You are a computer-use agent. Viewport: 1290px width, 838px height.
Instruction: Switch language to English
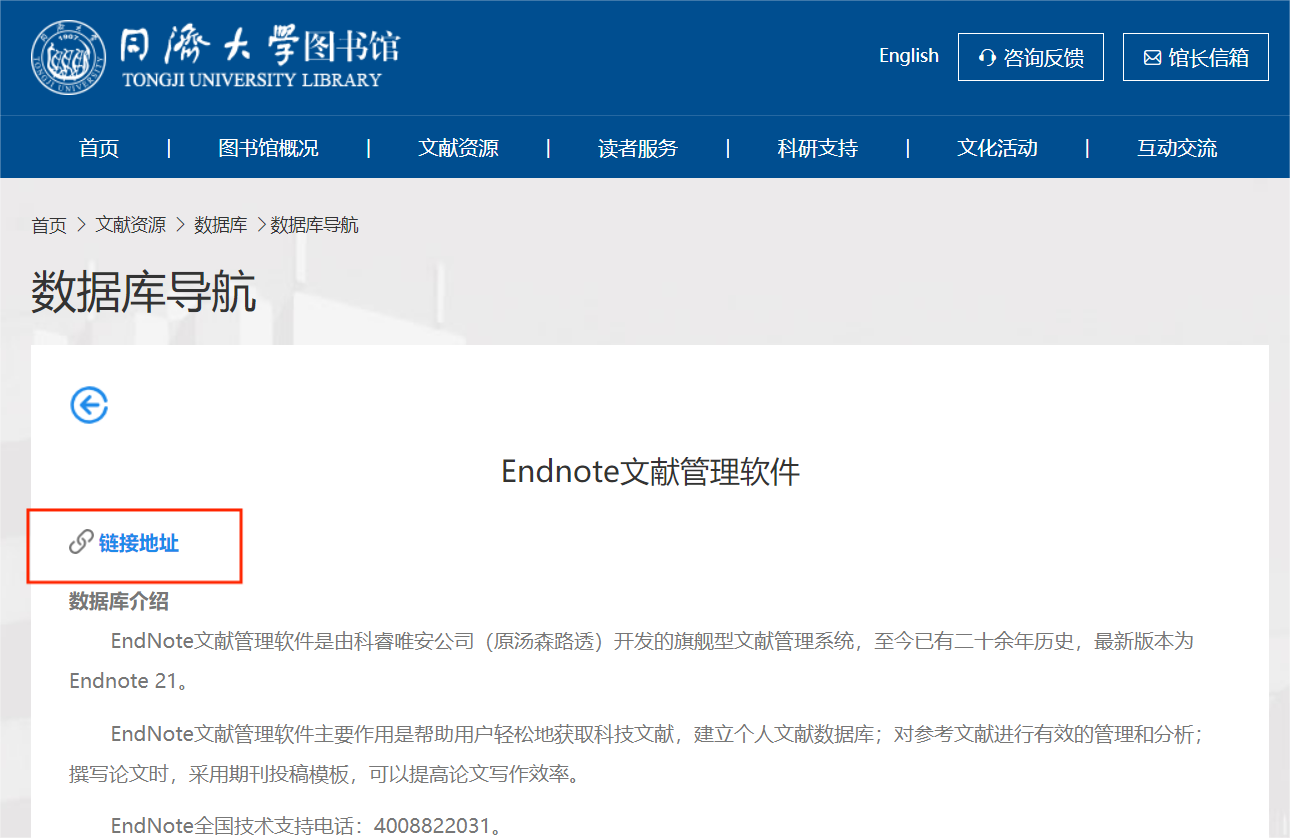point(909,56)
